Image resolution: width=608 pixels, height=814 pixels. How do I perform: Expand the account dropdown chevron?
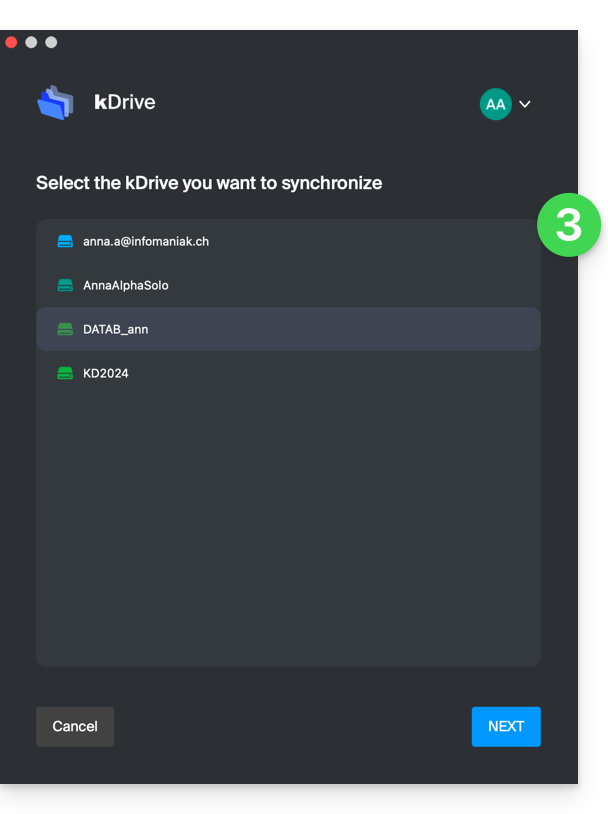(x=525, y=104)
